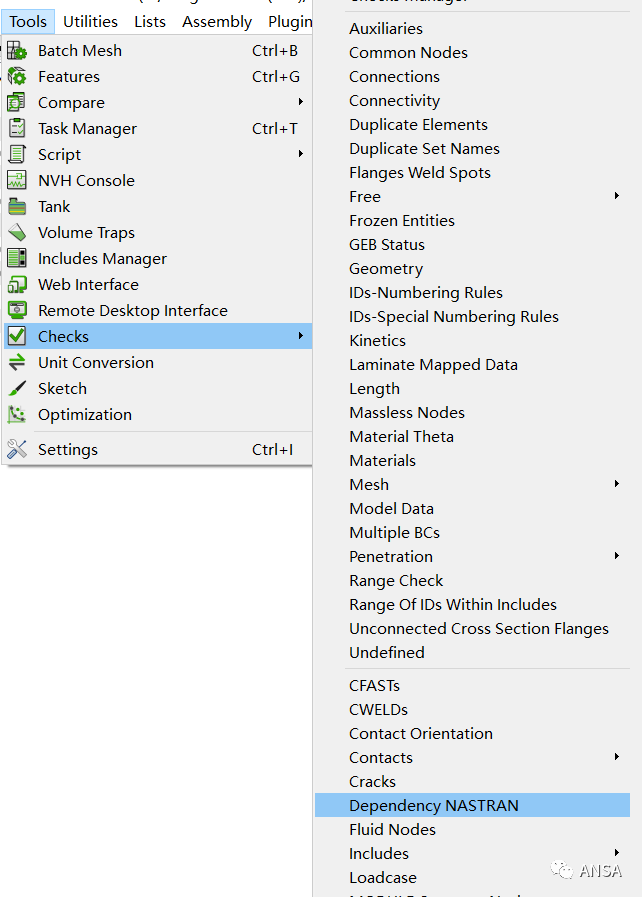Viewport: 642px width, 897px height.
Task: Open the Assembly menu
Action: pos(217,22)
